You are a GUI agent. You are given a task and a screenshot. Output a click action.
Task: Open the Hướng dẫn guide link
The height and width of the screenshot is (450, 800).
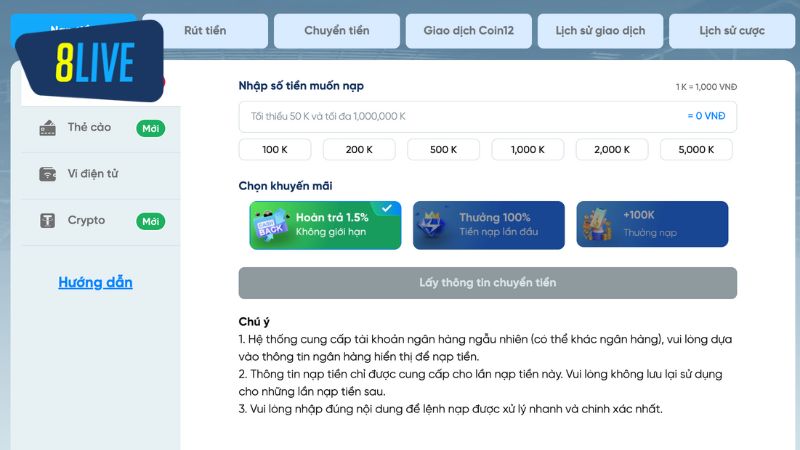[x=95, y=282]
